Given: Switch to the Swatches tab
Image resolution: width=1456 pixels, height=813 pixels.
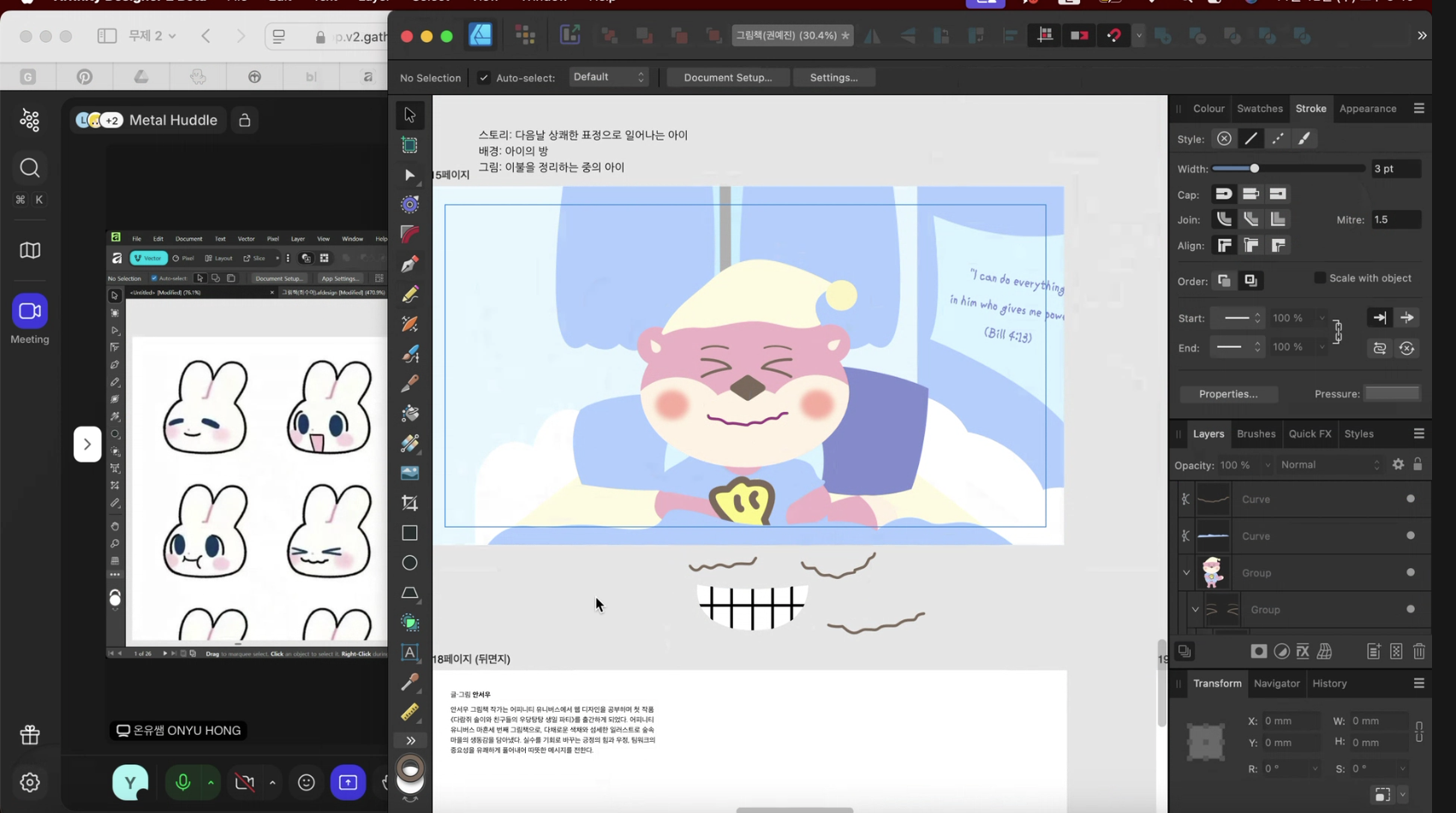Looking at the screenshot, I should (1260, 109).
